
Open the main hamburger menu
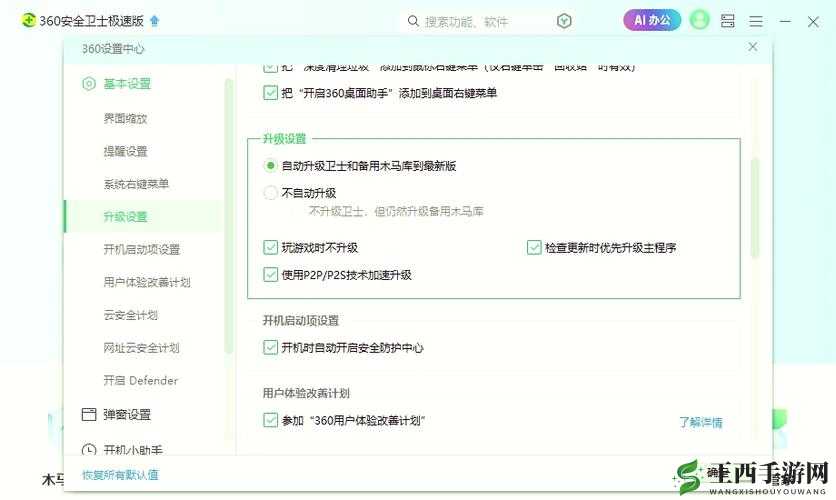click(x=756, y=21)
